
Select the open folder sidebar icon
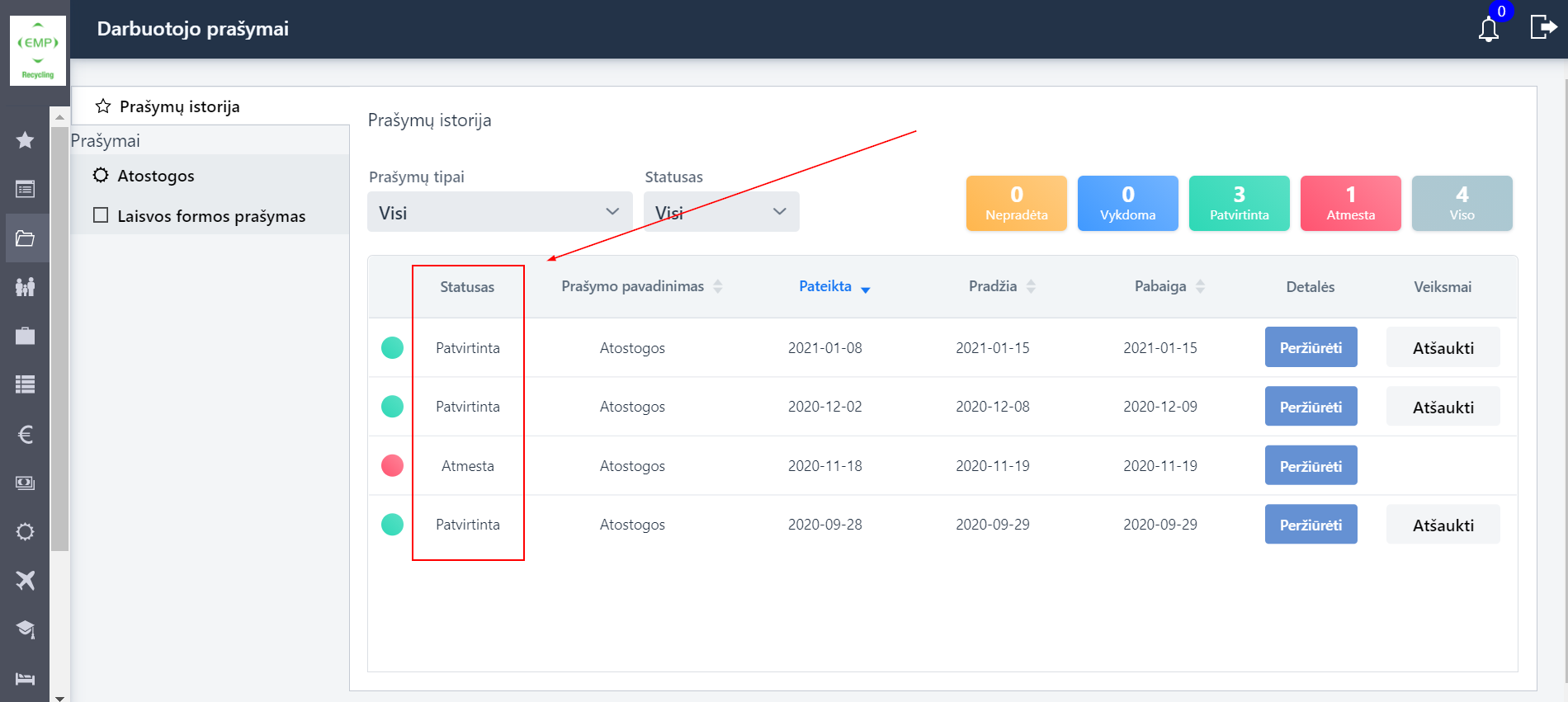point(26,238)
